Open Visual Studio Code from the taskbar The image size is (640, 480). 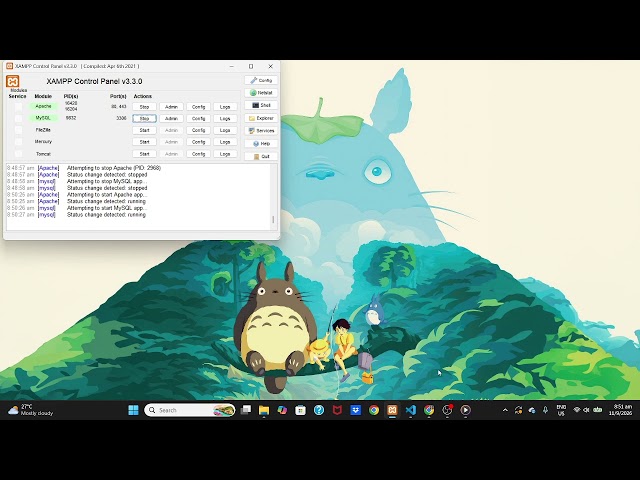tap(411, 410)
